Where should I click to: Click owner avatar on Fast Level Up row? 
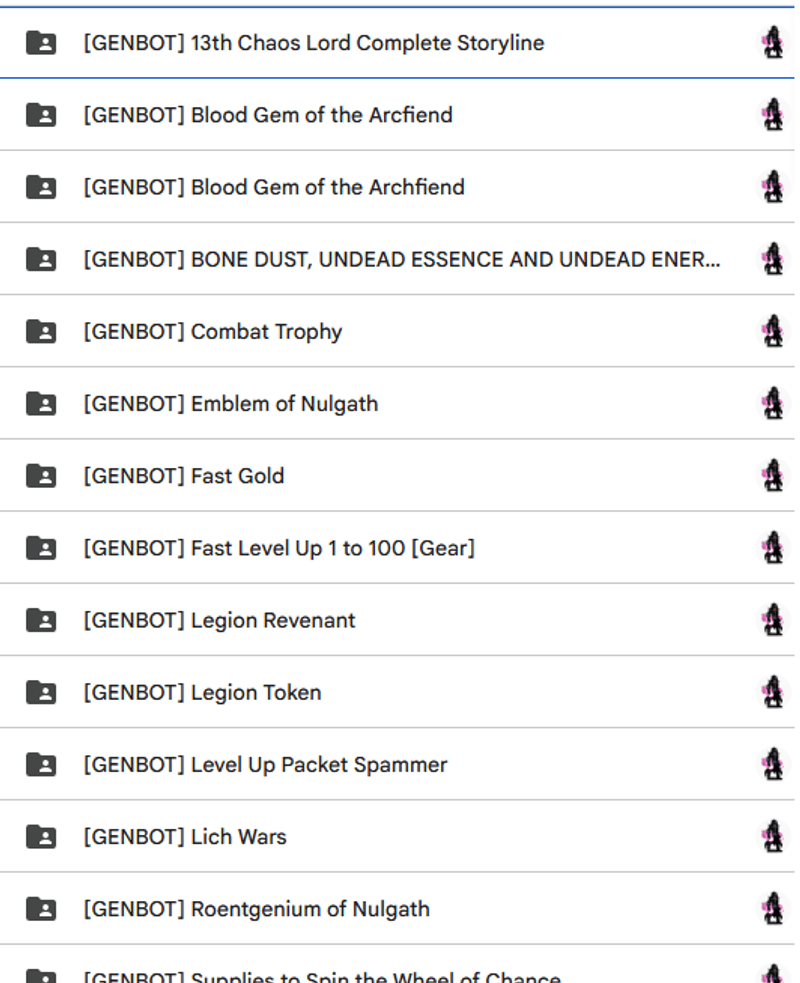click(x=773, y=548)
